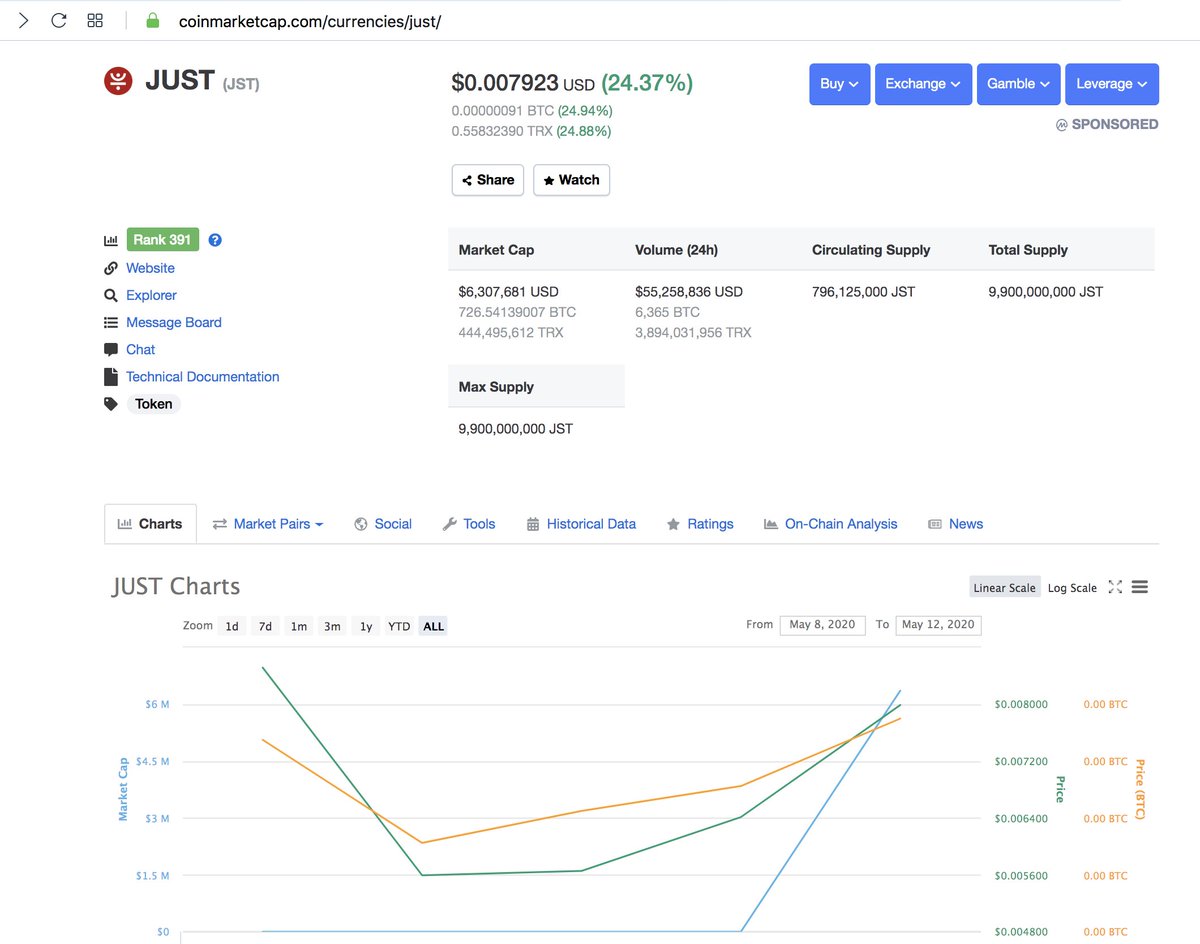Click the To date field May 12, 2020
Viewport: 1200px width, 944px height.
coord(938,625)
